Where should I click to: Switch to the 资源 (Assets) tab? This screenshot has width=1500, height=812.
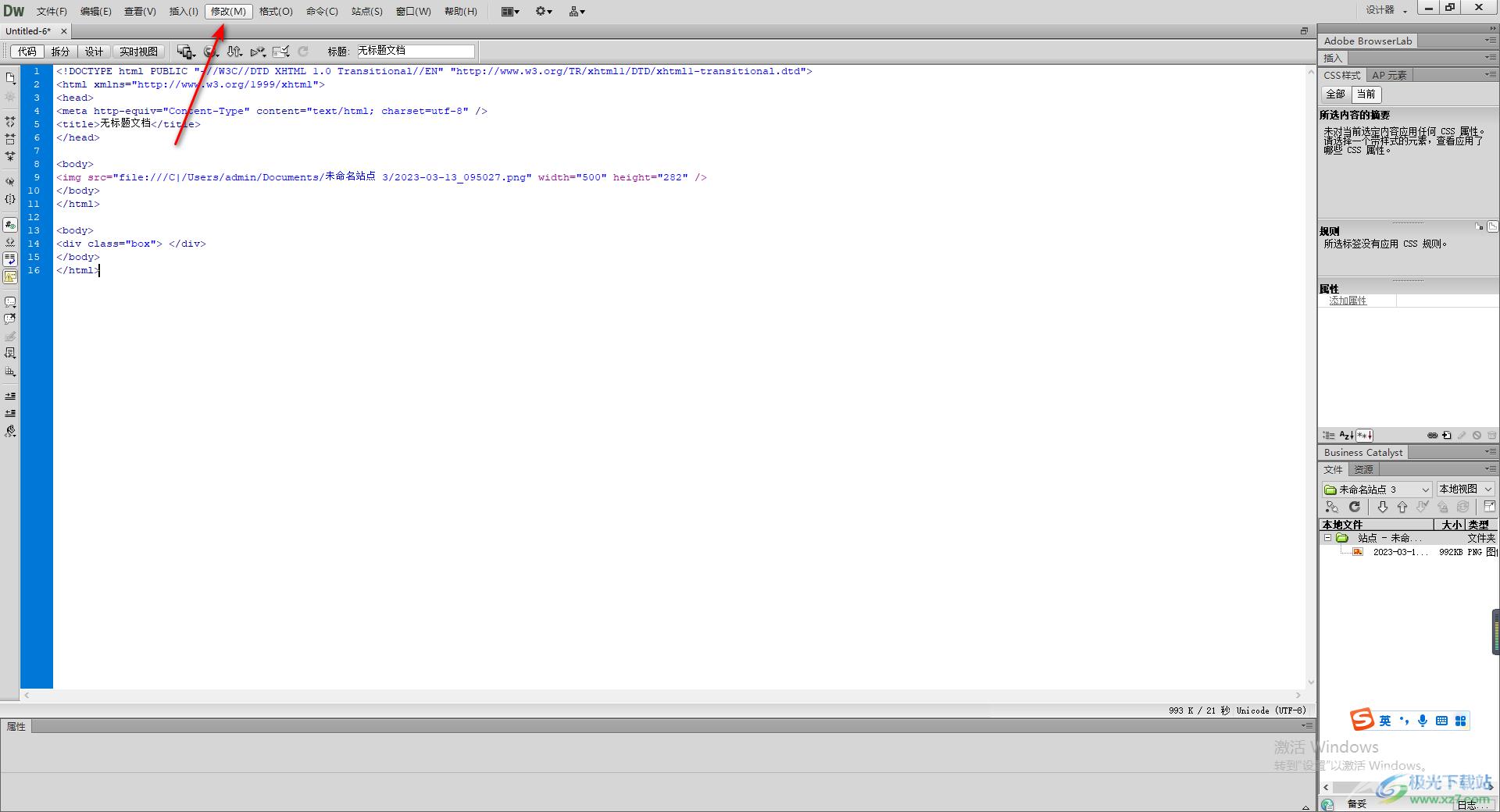click(x=1363, y=470)
